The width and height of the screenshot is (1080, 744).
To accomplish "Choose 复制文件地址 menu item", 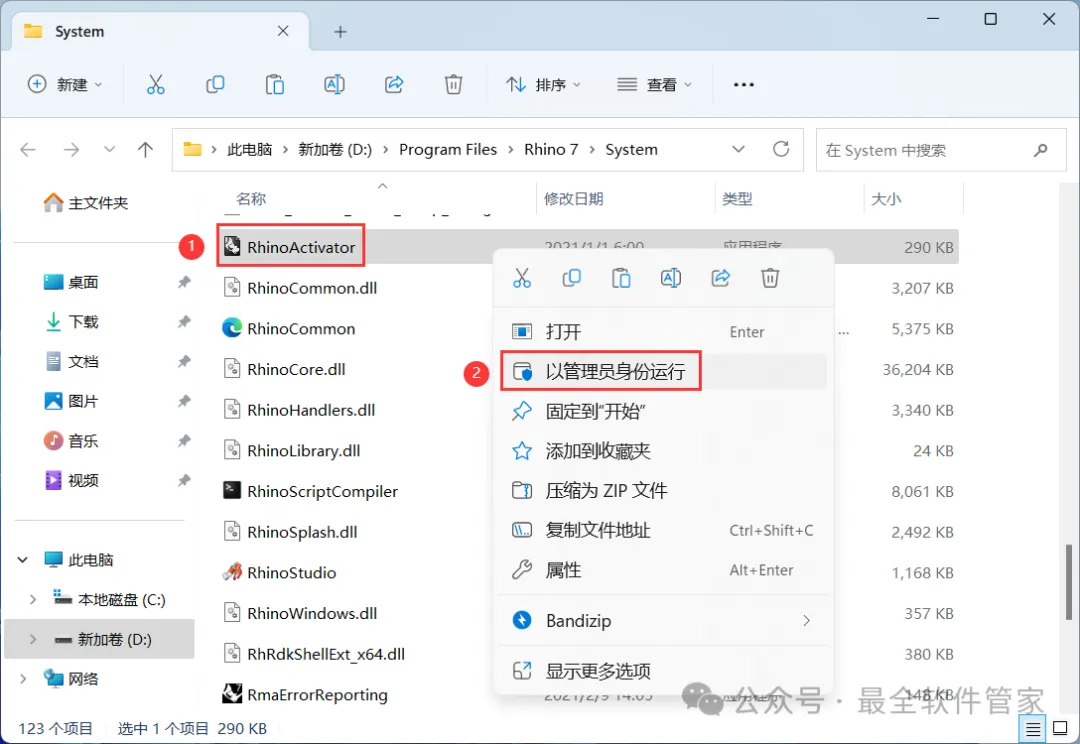I will pyautogui.click(x=663, y=530).
